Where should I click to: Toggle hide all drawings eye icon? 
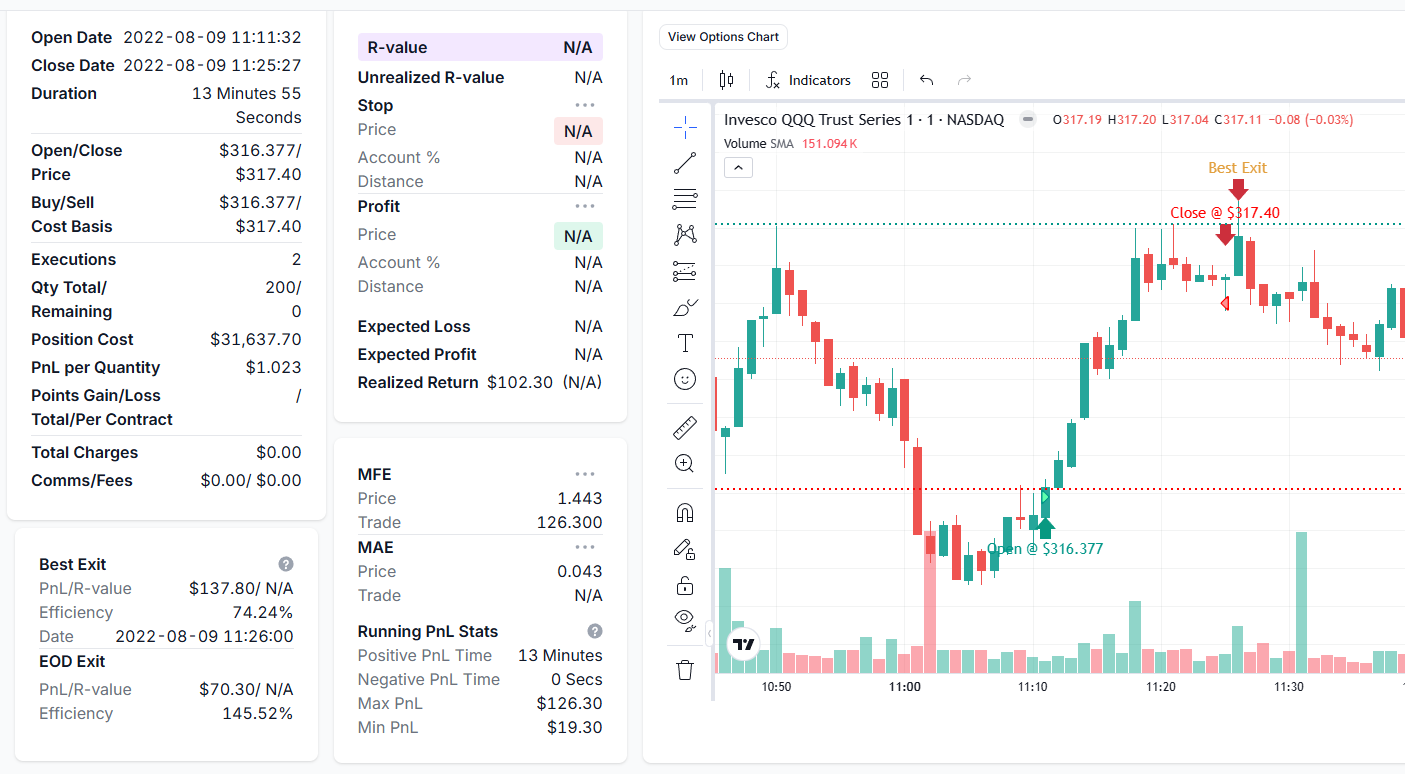(x=685, y=620)
